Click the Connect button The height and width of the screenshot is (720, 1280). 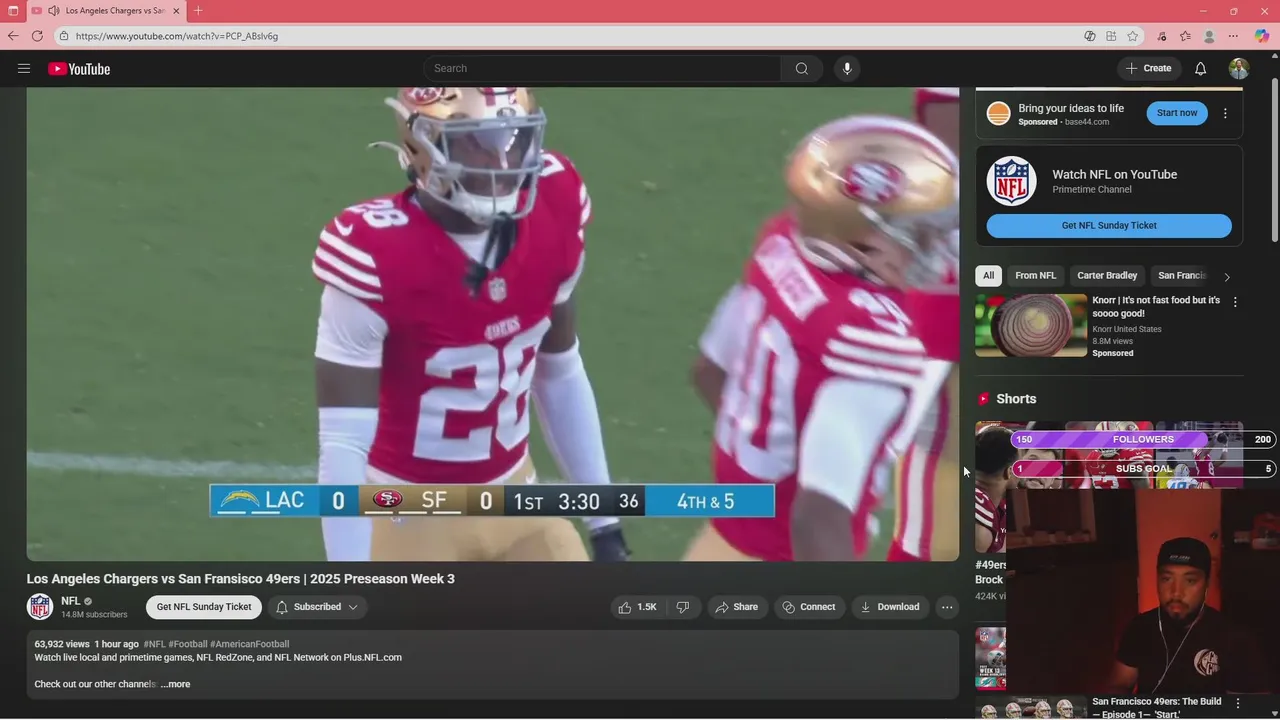(x=809, y=607)
